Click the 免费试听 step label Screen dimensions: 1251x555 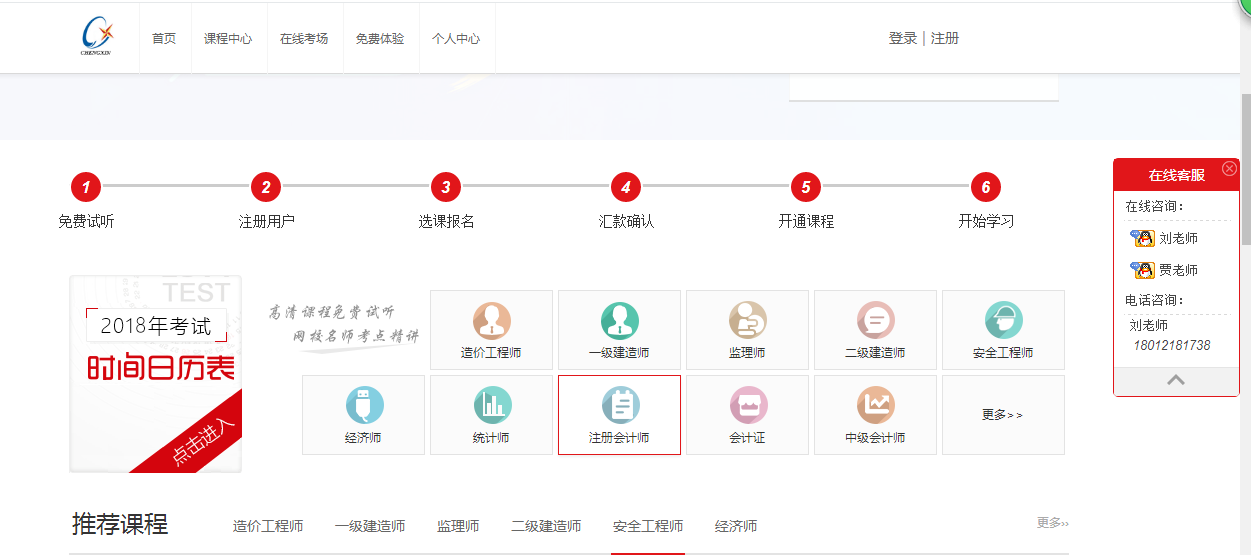[x=86, y=221]
